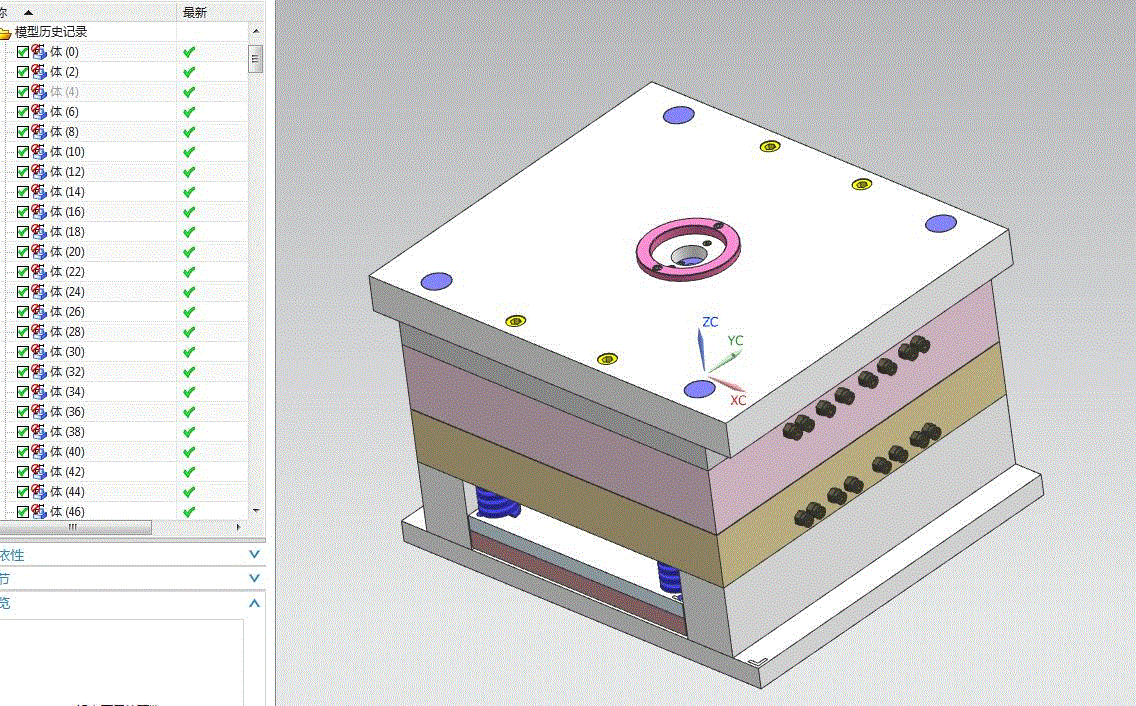The height and width of the screenshot is (706, 1136).
Task: Toggle the 体 (36) checkbox
Action: pos(22,412)
